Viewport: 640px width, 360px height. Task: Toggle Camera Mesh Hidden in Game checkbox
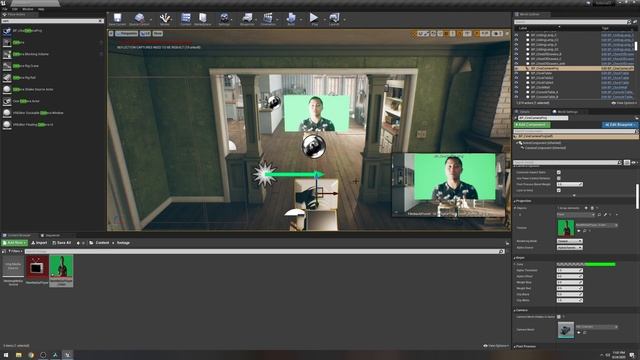tap(559, 317)
